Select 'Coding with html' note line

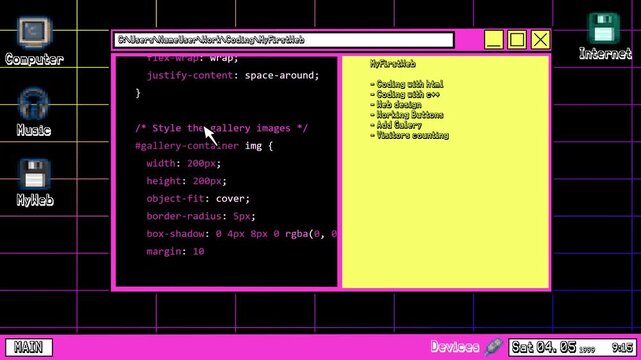pyautogui.click(x=407, y=84)
